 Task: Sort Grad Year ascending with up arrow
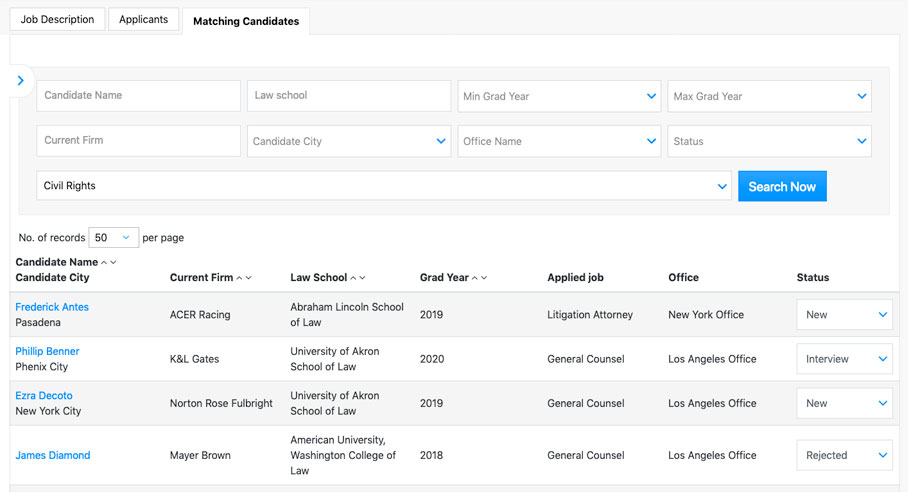(475, 278)
